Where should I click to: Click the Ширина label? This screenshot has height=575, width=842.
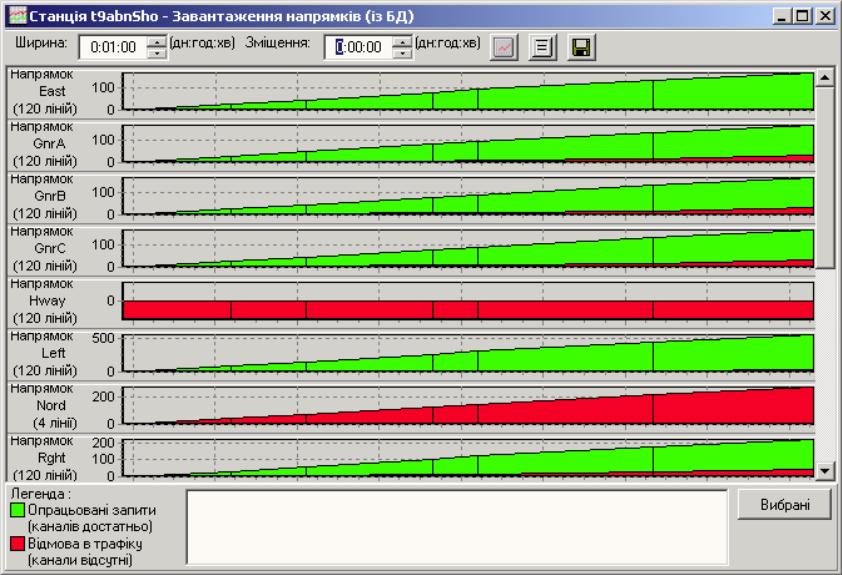(41, 42)
